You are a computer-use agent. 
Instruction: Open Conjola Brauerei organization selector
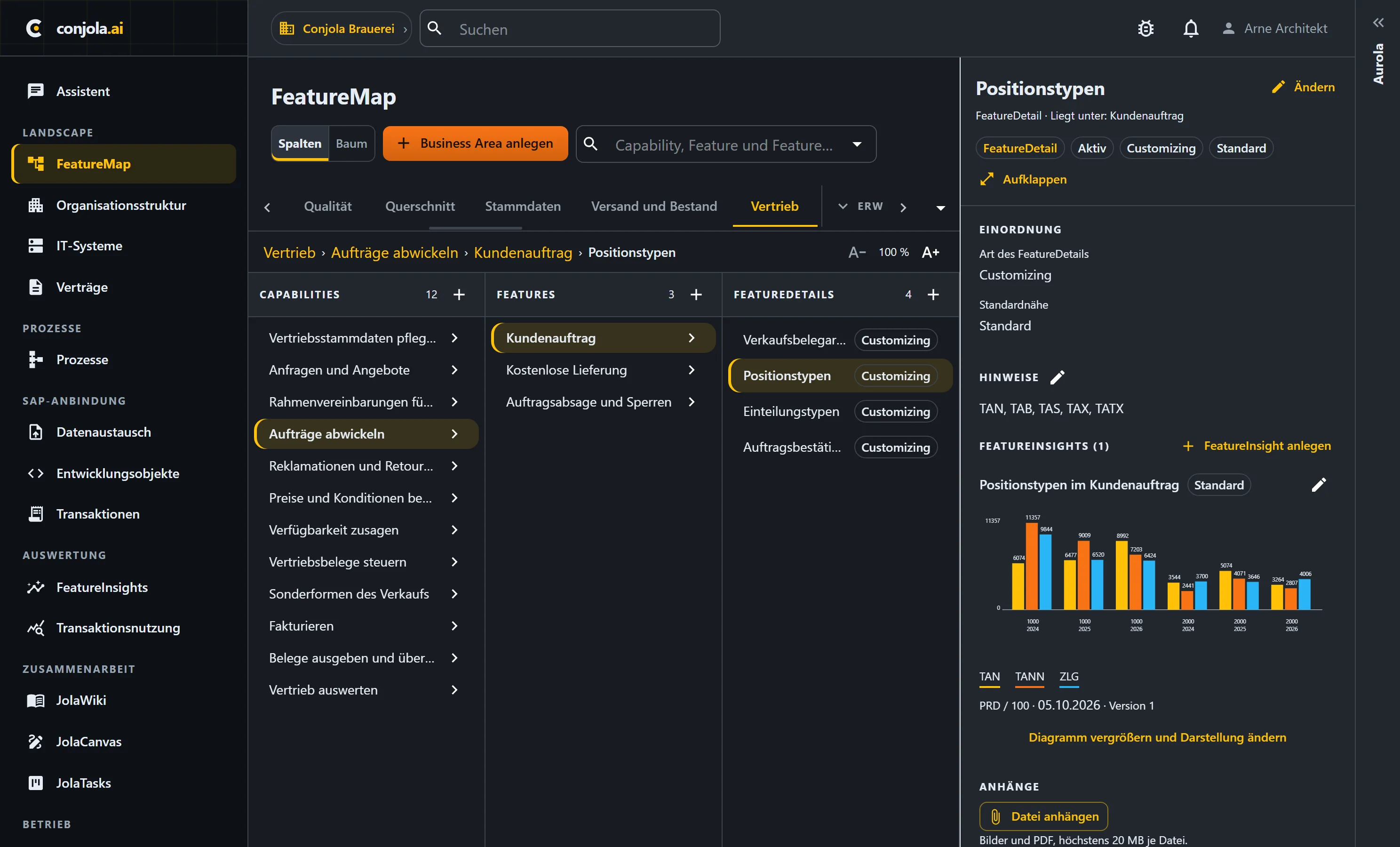pyautogui.click(x=342, y=28)
